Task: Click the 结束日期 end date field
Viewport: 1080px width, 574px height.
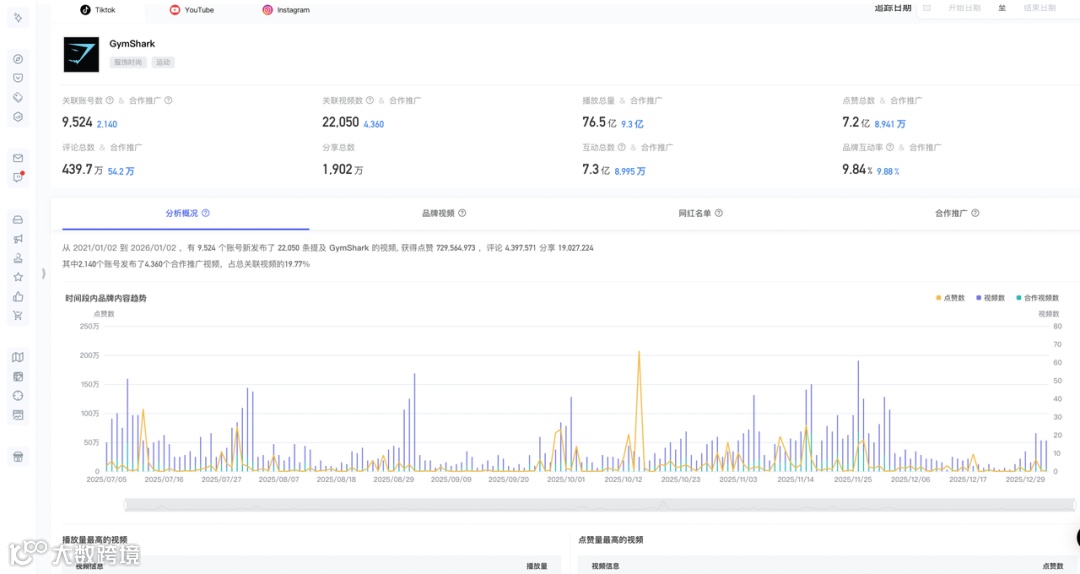Action: coord(1039,8)
